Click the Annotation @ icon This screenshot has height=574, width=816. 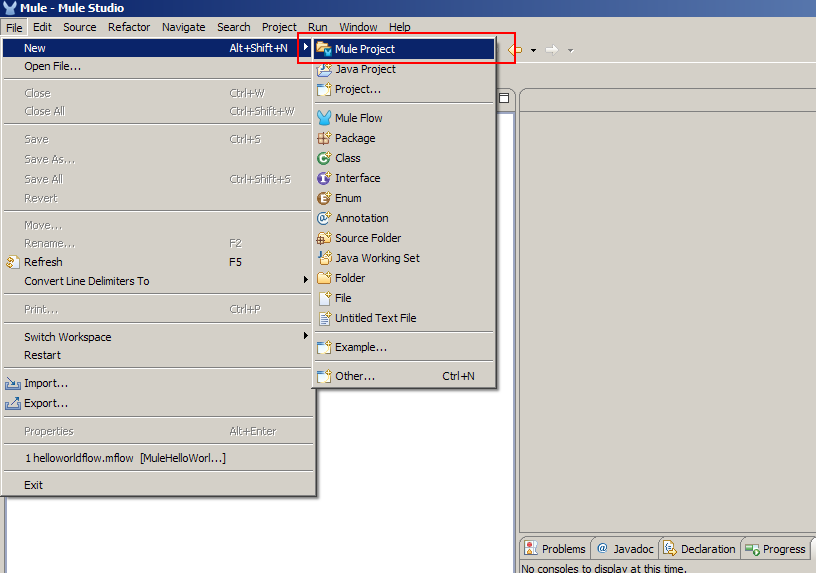point(324,218)
